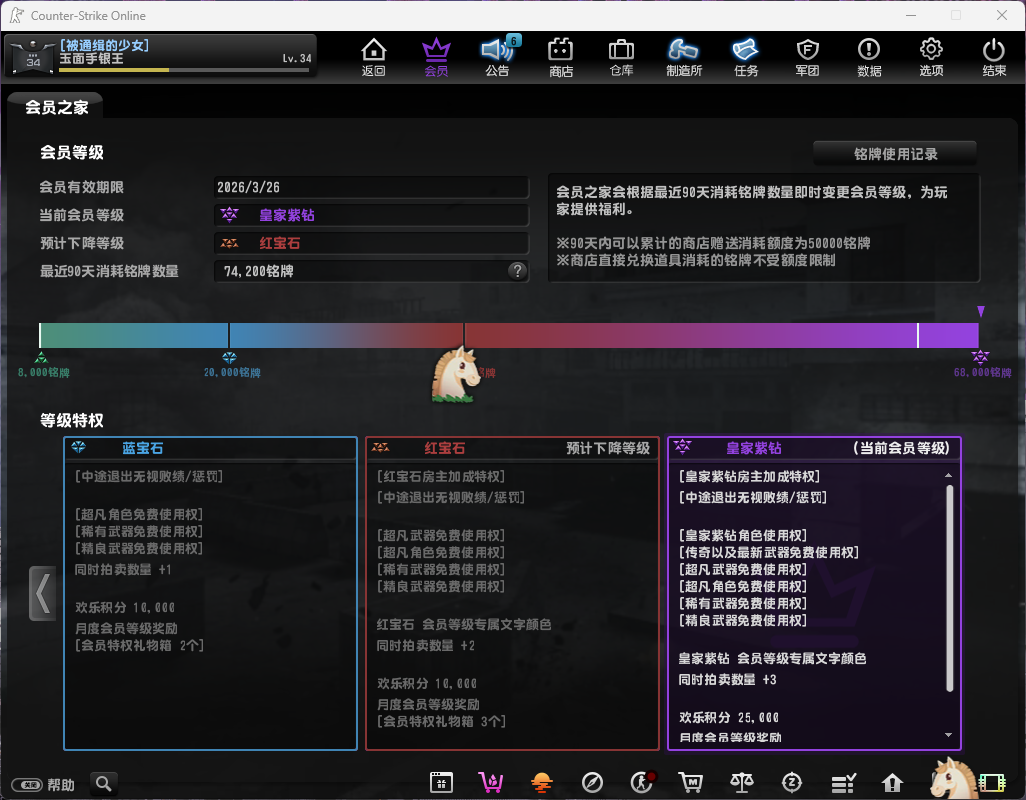
Task: Click the 铭牌使用记录 button
Action: coord(895,154)
